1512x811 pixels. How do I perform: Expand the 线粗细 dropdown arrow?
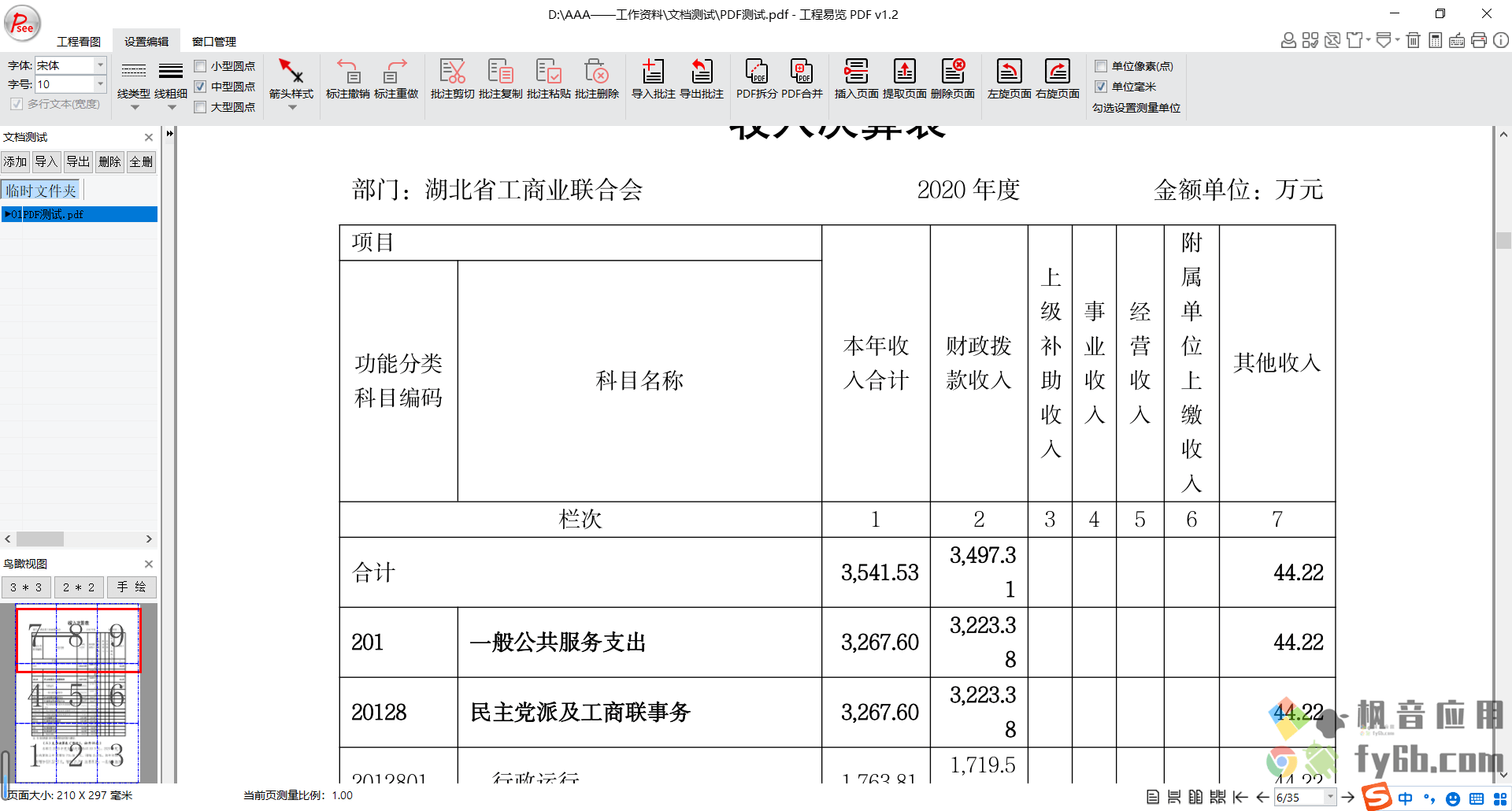[172, 108]
